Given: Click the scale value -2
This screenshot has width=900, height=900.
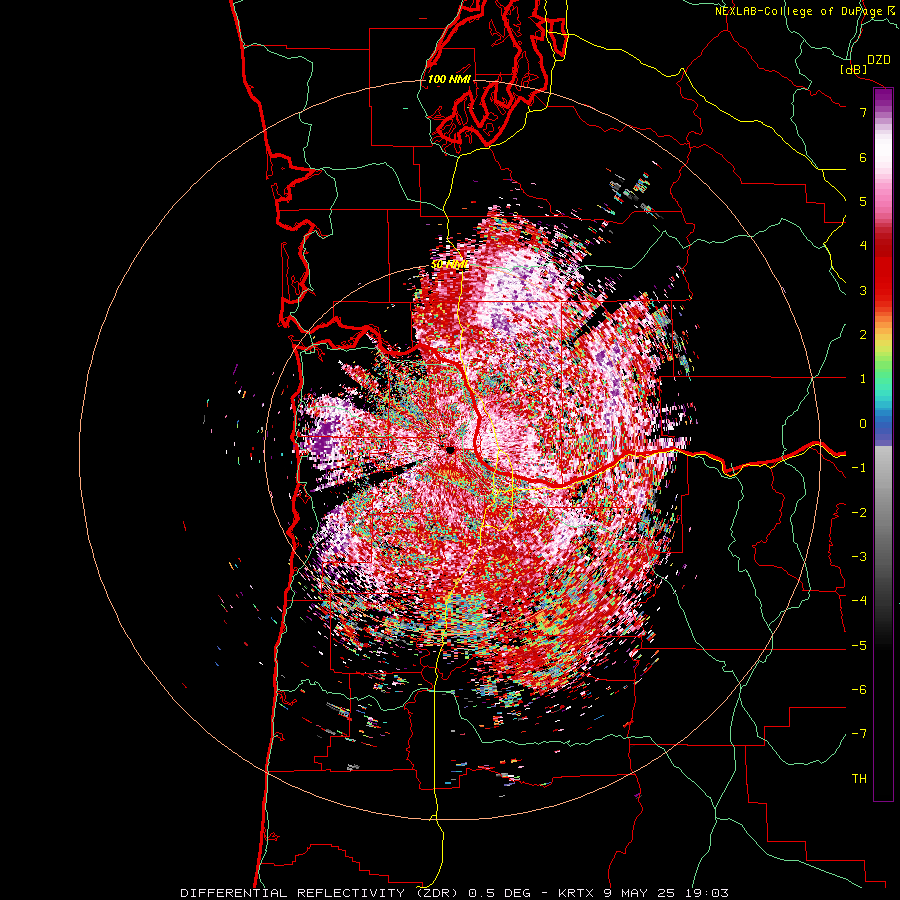Looking at the screenshot, I should point(859,513).
